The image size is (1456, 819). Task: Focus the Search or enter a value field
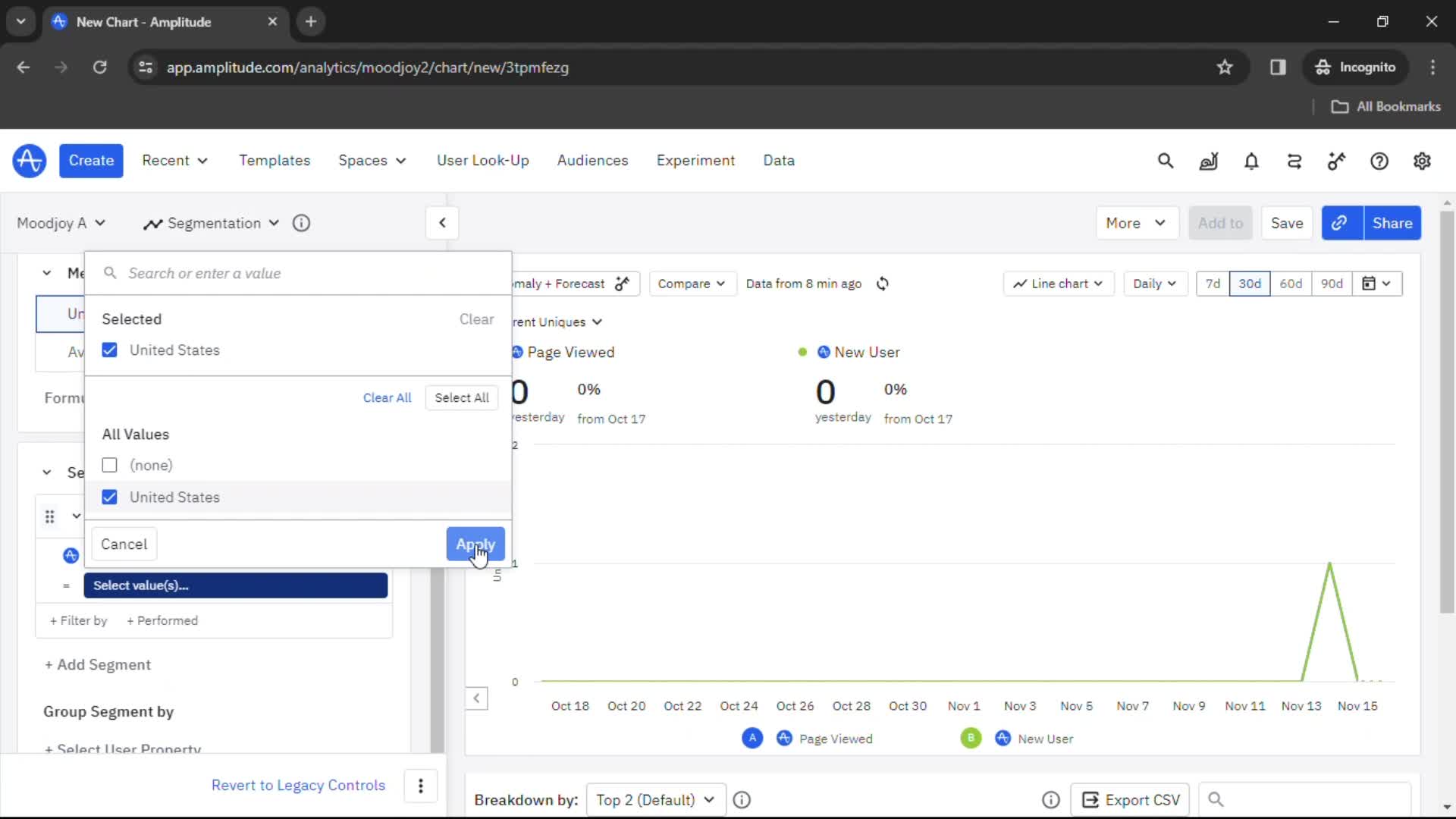coord(298,273)
